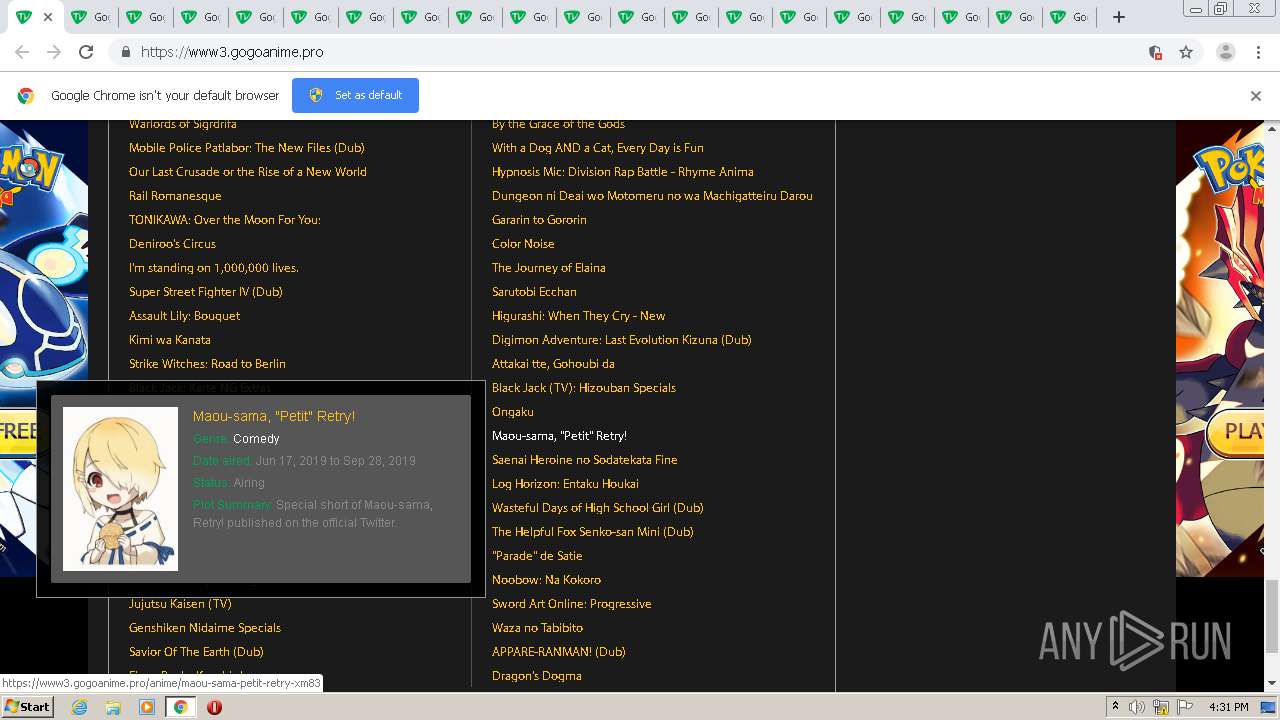Open Sword Art Online: Progressive link
1280x720 pixels.
point(572,604)
